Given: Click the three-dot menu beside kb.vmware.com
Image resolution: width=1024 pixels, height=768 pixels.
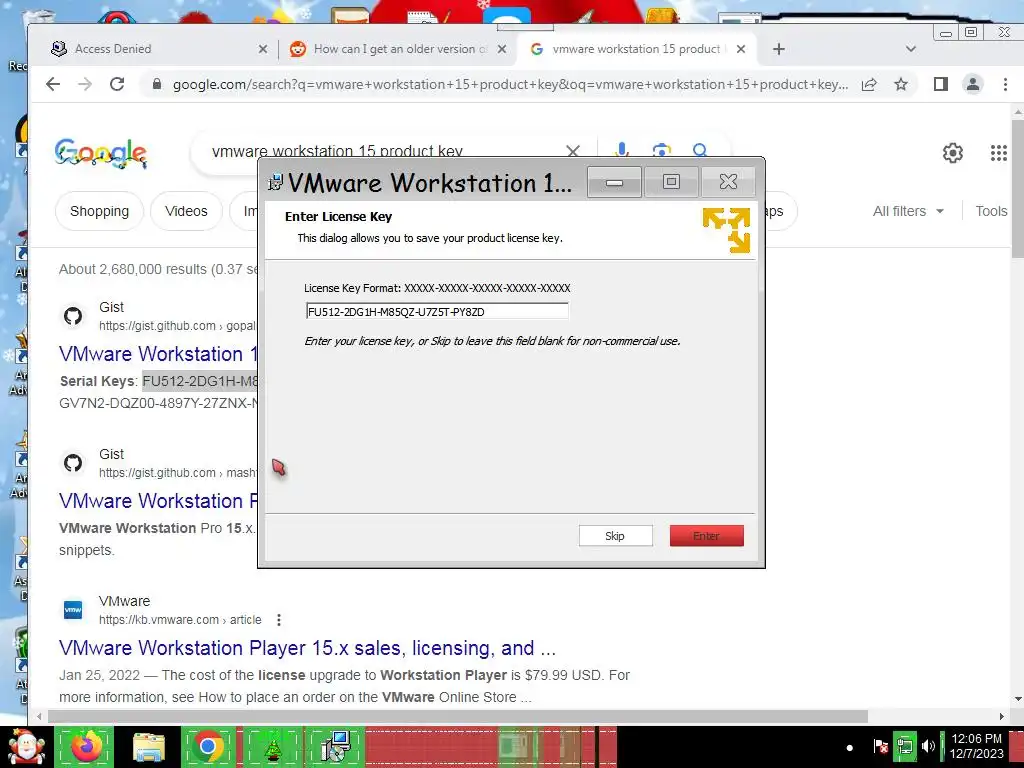Looking at the screenshot, I should point(279,620).
